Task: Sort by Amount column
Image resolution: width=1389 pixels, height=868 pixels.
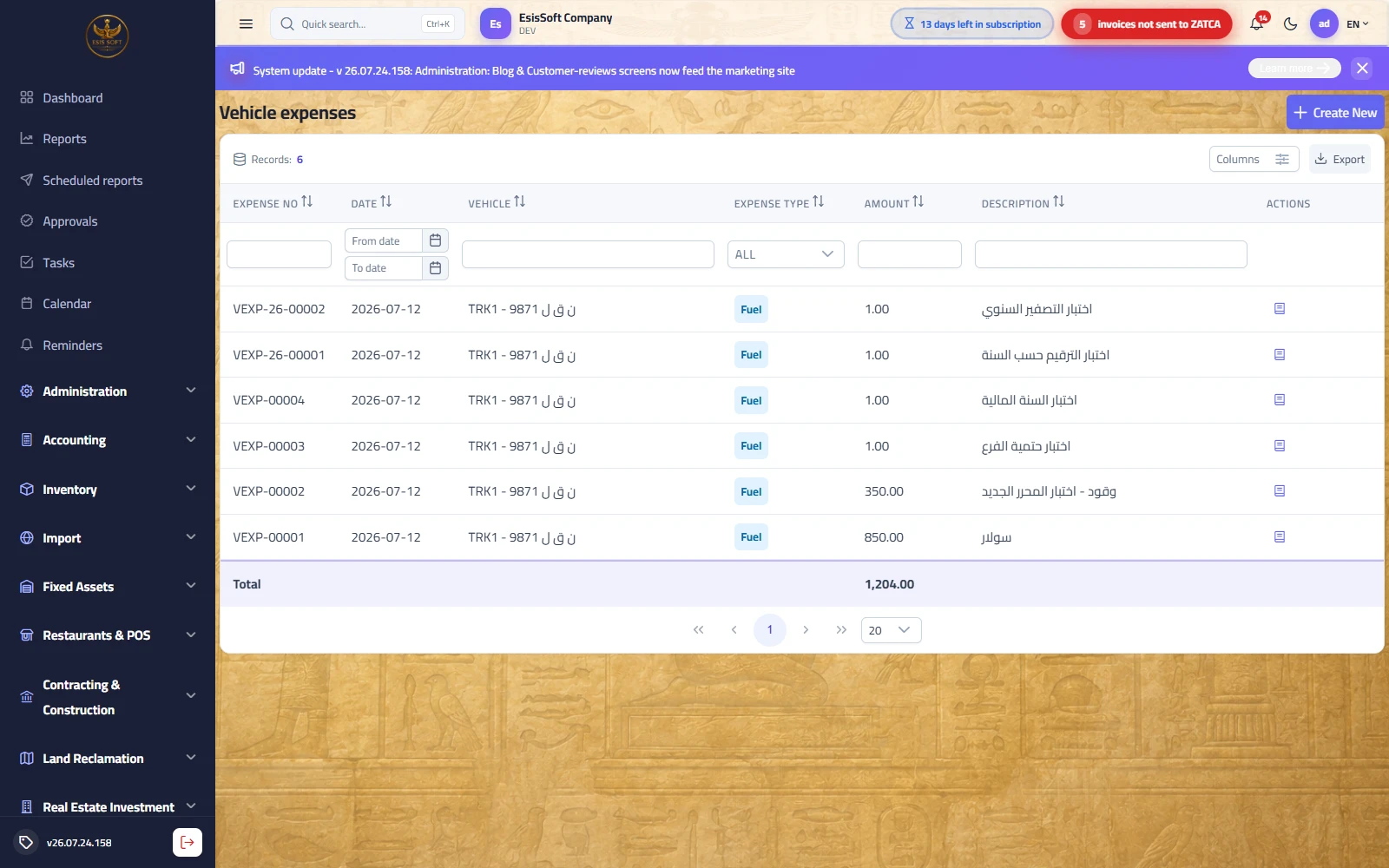Action: [918, 202]
